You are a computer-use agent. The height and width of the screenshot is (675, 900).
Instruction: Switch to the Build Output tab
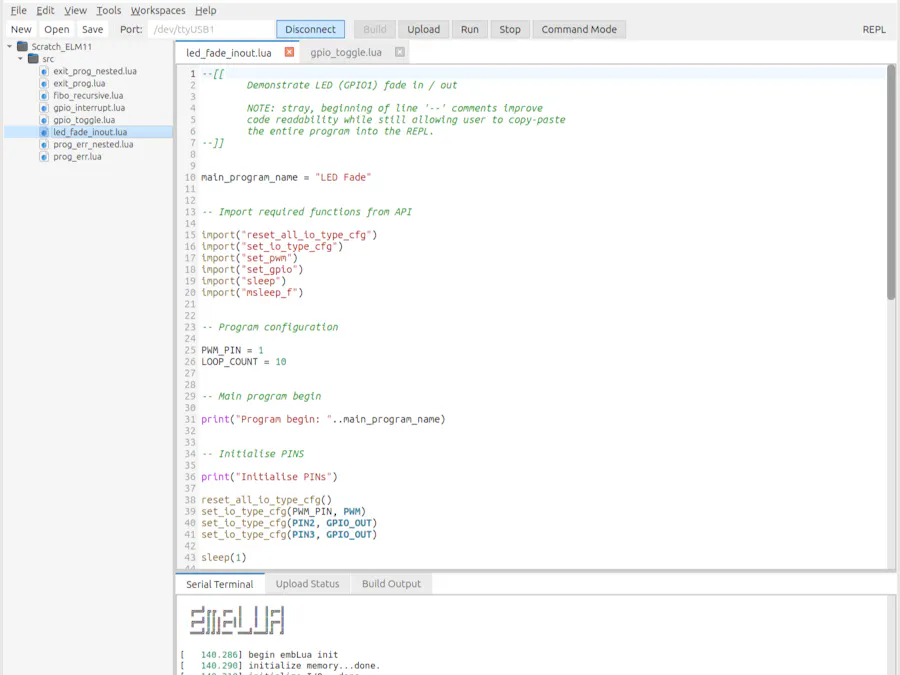tap(391, 584)
